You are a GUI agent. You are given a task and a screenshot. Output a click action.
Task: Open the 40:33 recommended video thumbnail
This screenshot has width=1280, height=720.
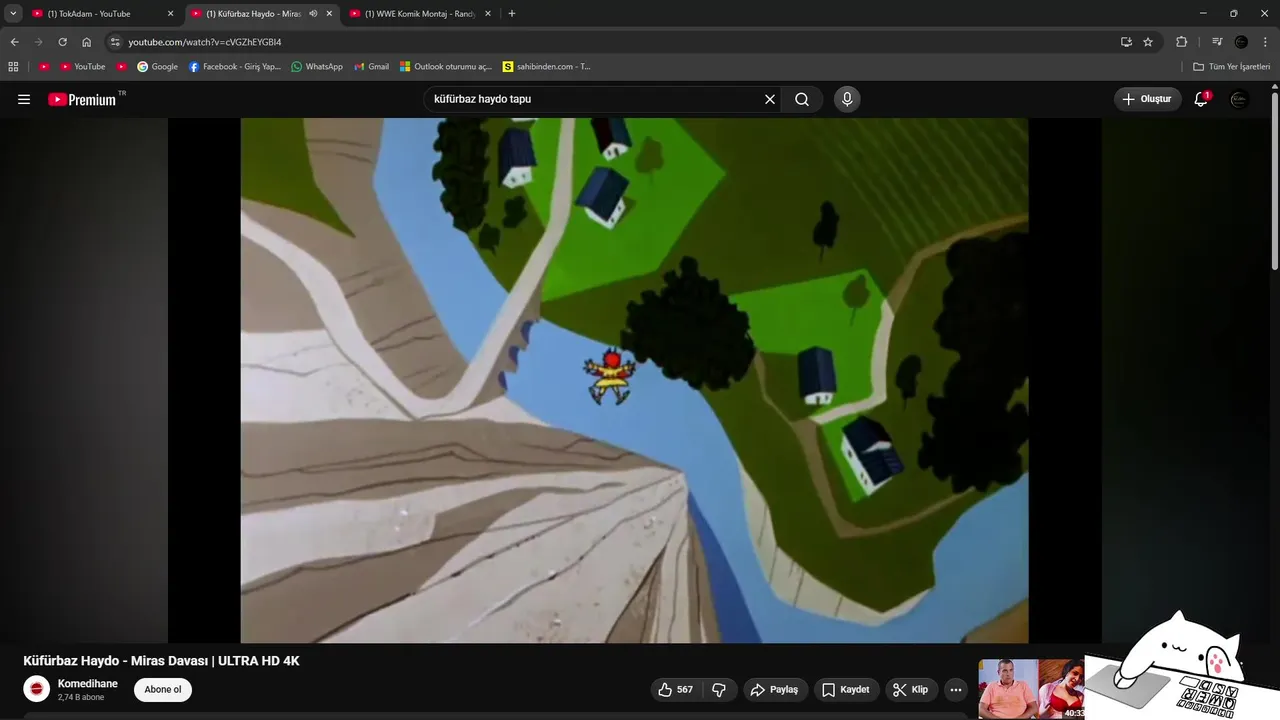point(1031,688)
